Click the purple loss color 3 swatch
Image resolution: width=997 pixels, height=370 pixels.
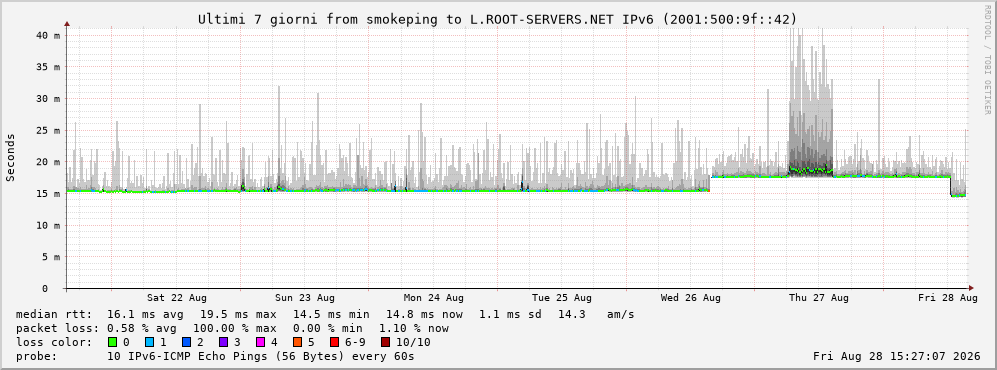pos(224,342)
